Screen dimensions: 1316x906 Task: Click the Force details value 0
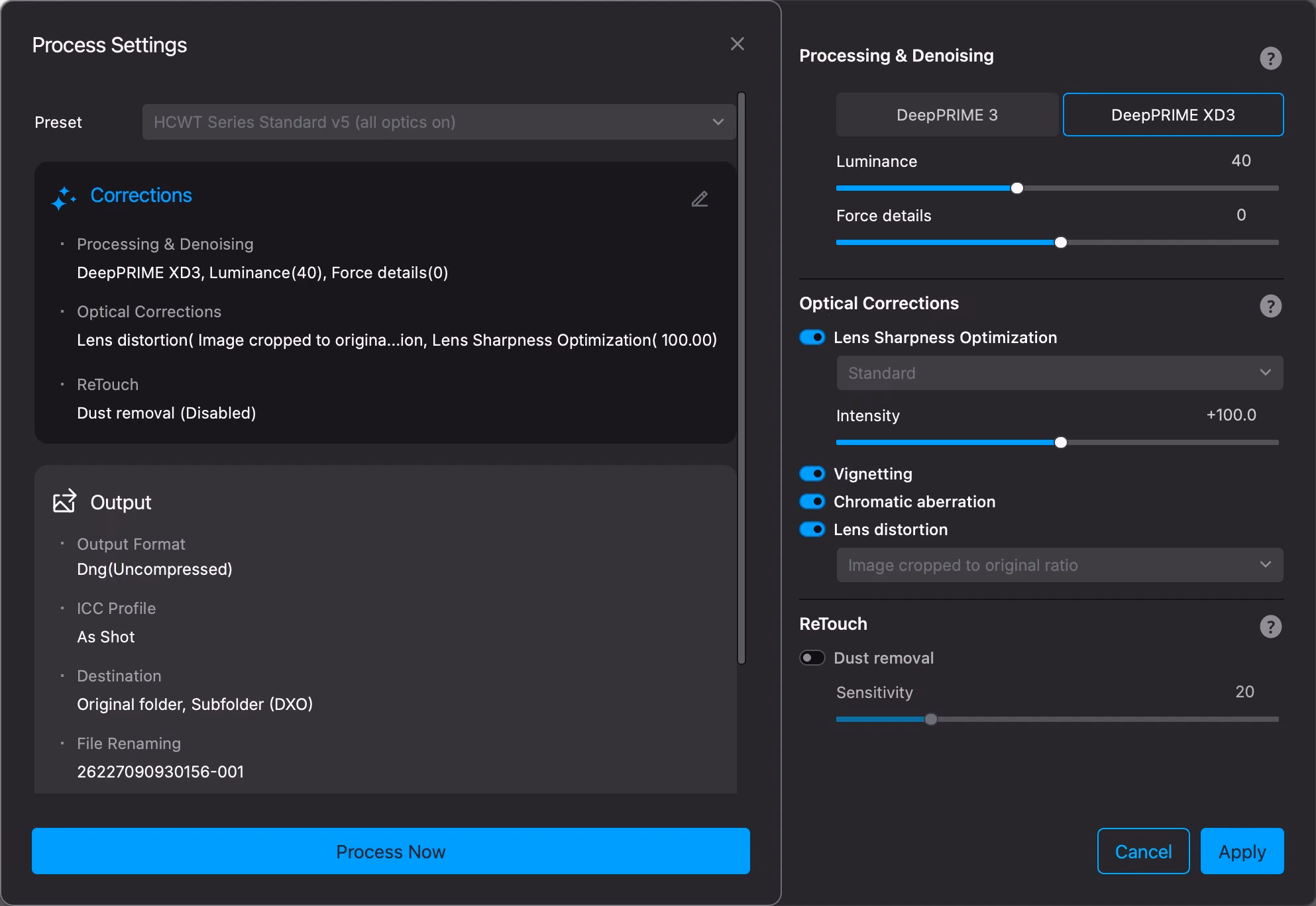pyautogui.click(x=1241, y=215)
